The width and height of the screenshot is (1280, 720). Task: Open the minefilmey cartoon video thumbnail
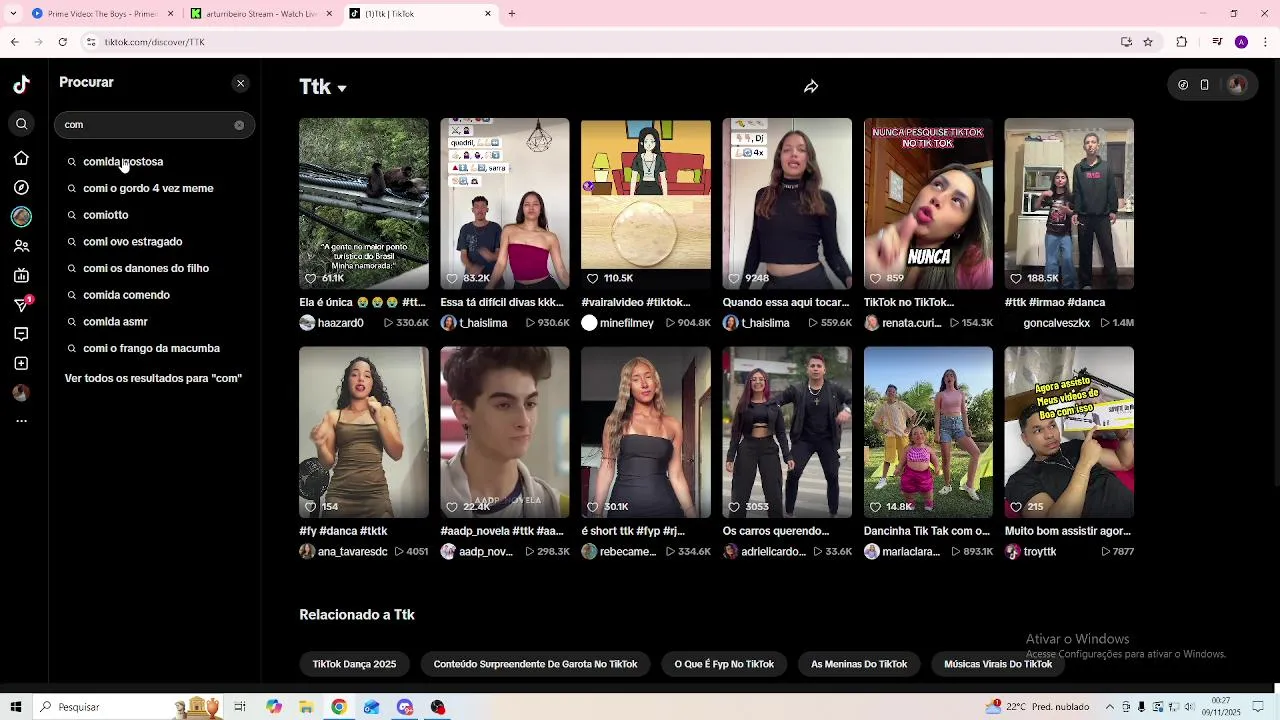coord(646,204)
